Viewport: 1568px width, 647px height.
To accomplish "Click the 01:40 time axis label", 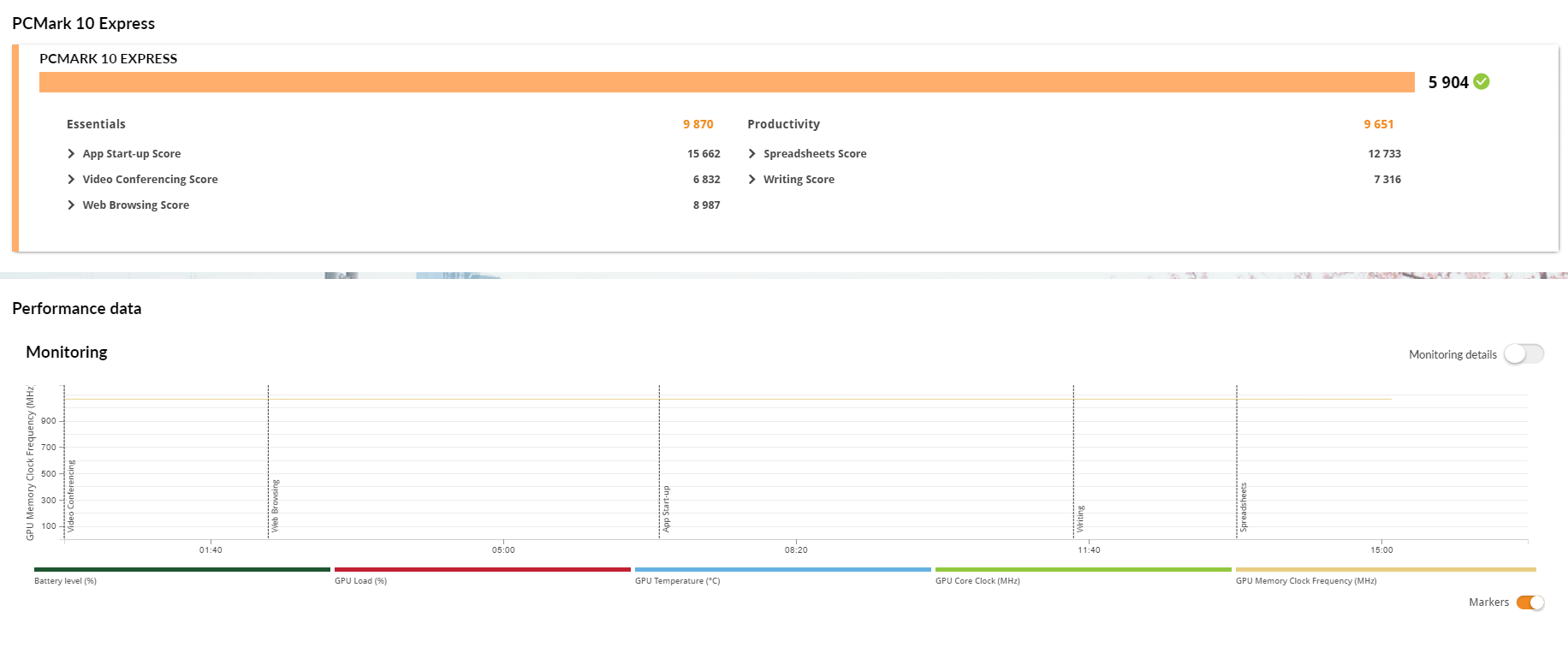I will [x=211, y=550].
